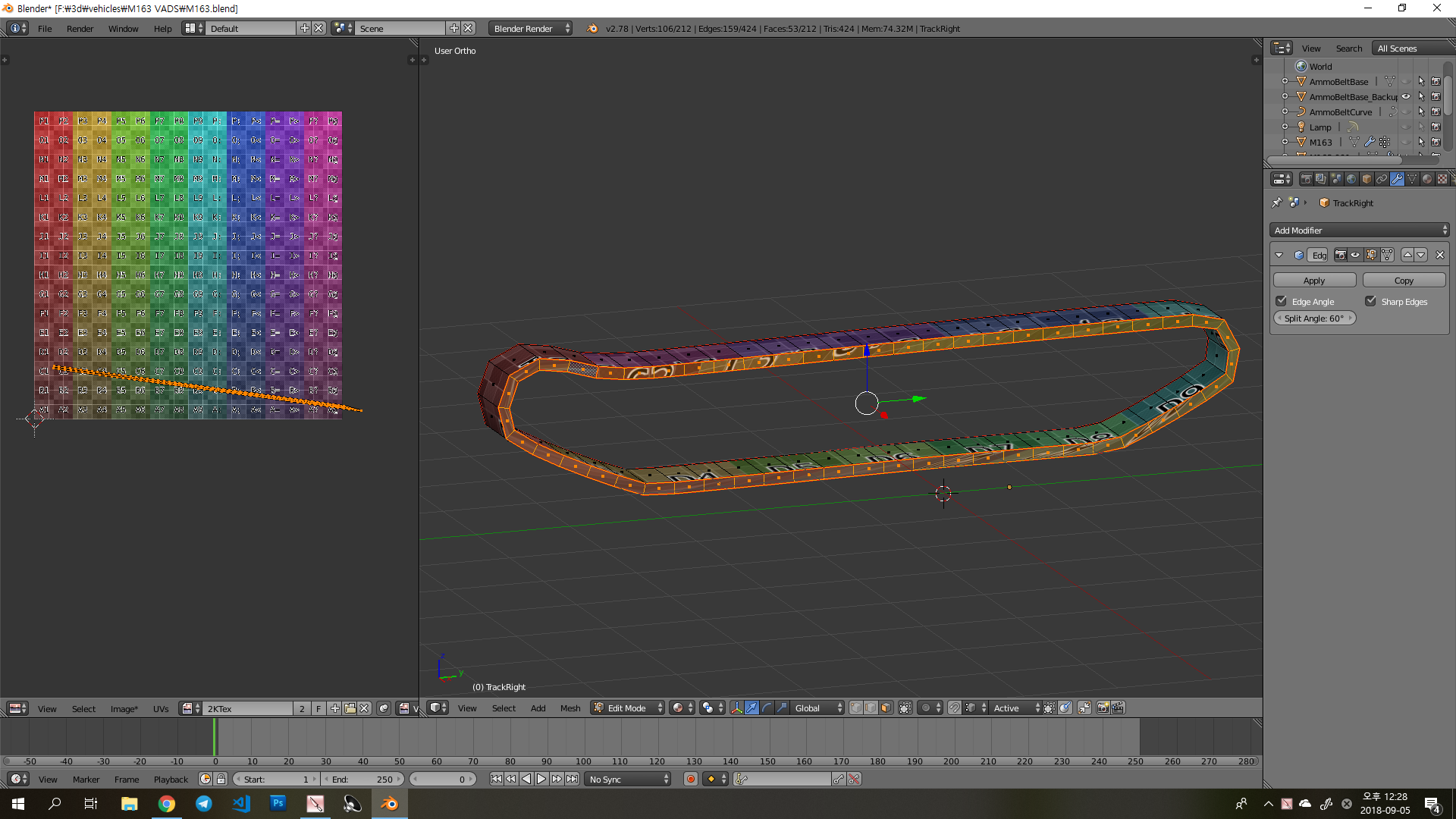Open the Blender Render engine dropdown
The width and height of the screenshot is (1456, 819).
531,28
